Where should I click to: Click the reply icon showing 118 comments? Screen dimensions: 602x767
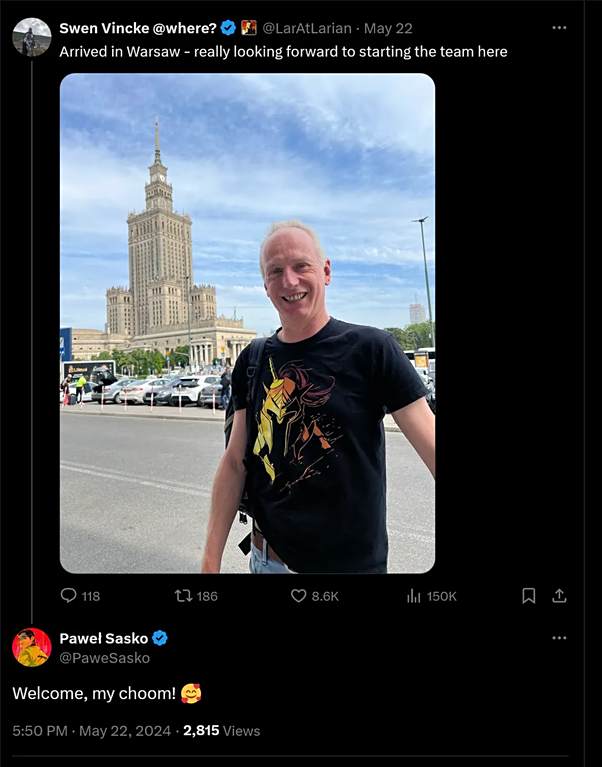pyautogui.click(x=69, y=595)
